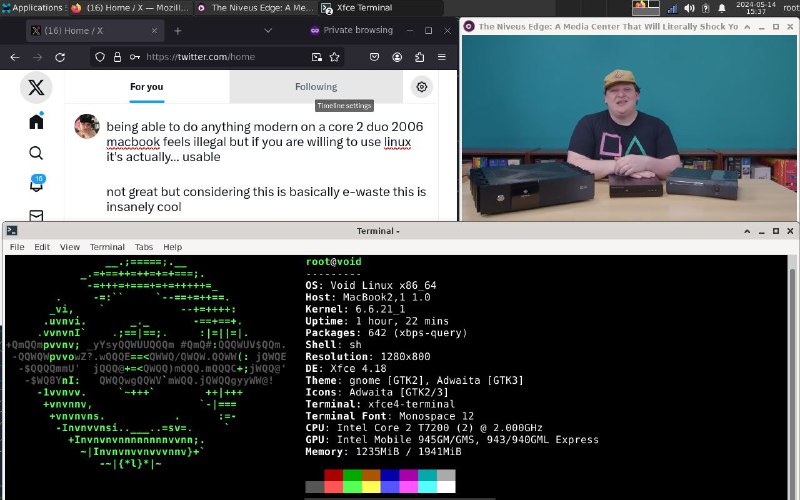
Task: Select the '(16) Home / X' browser tab
Action: tap(95, 31)
